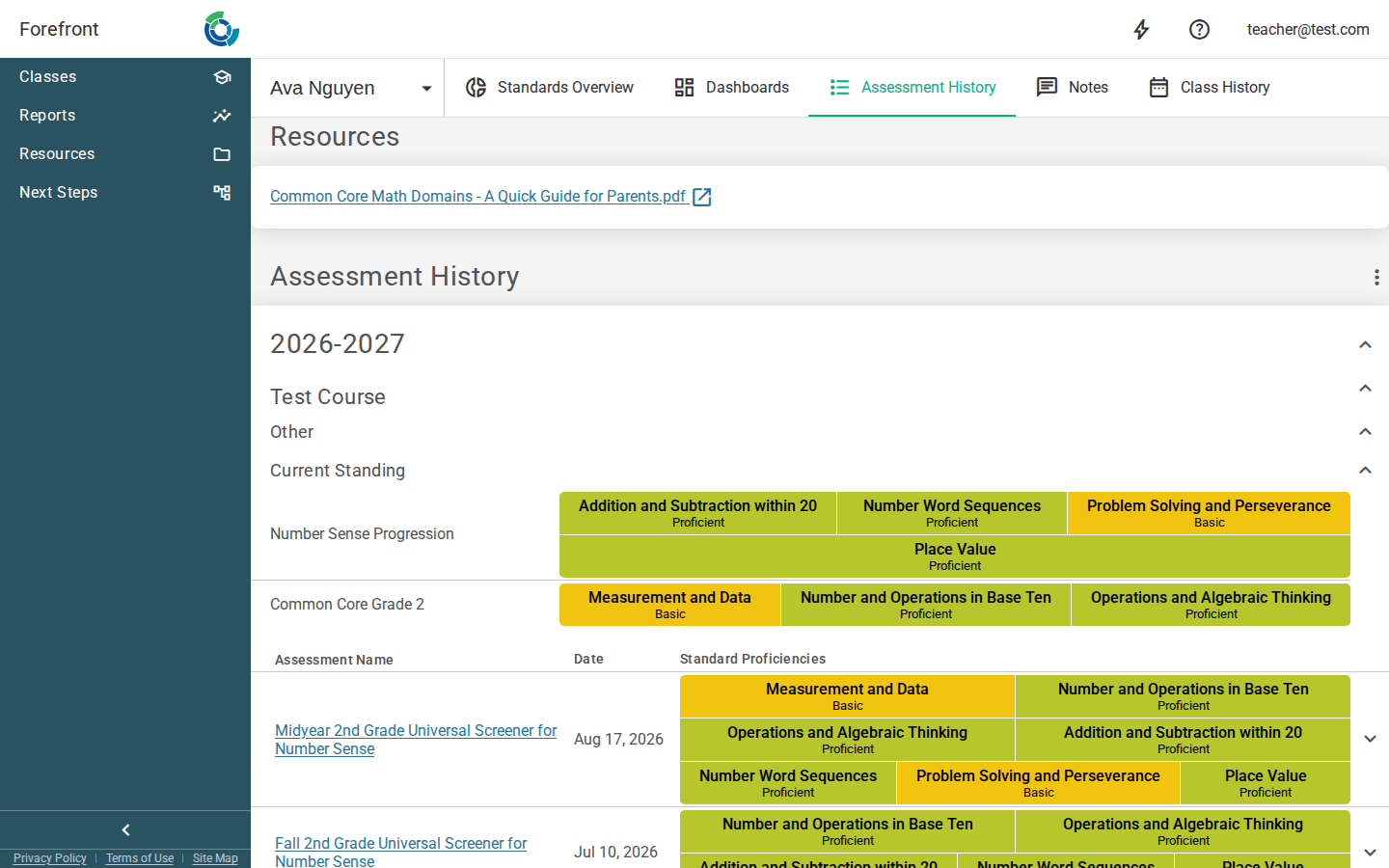The width and height of the screenshot is (1389, 868).
Task: Open the lightning bolt quick actions icon
Action: tap(1141, 29)
